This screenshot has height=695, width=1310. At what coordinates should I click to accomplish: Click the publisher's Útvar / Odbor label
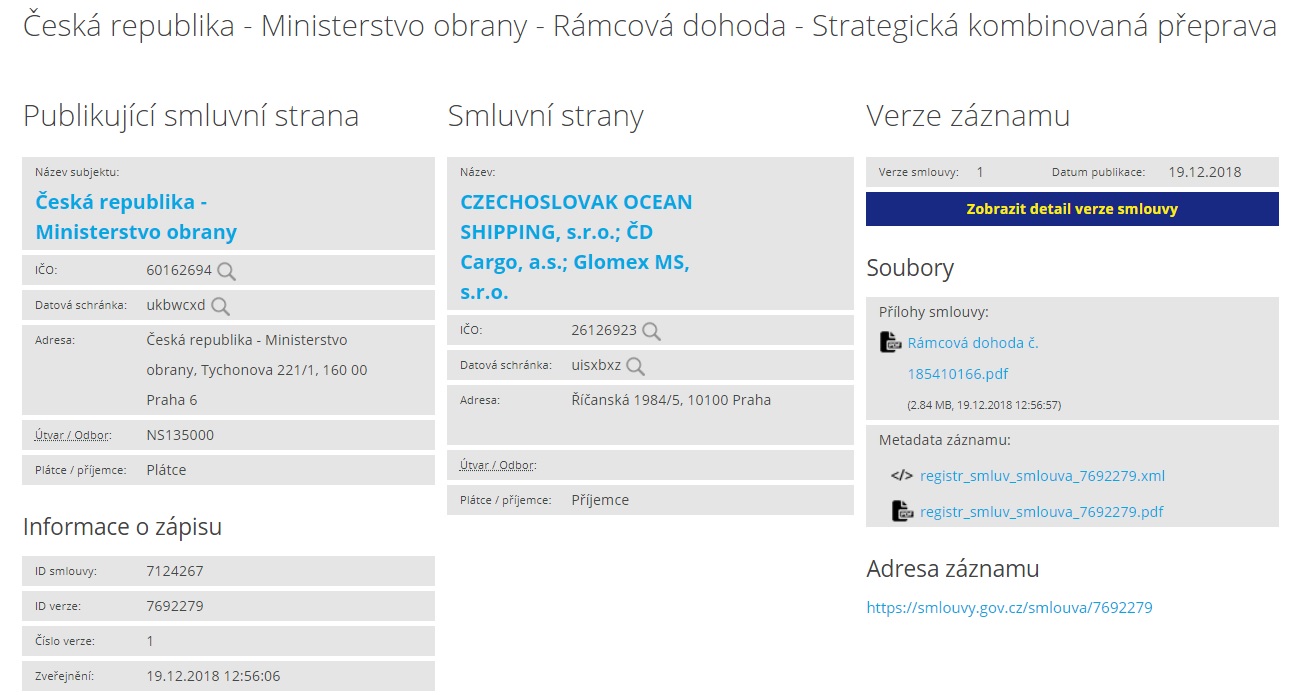tap(73, 435)
